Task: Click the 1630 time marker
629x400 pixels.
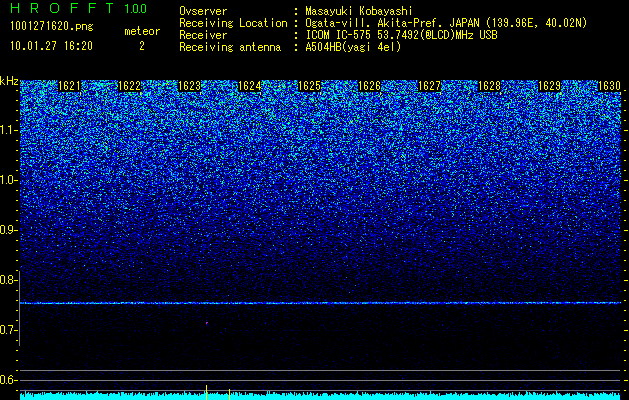Action: (x=609, y=86)
